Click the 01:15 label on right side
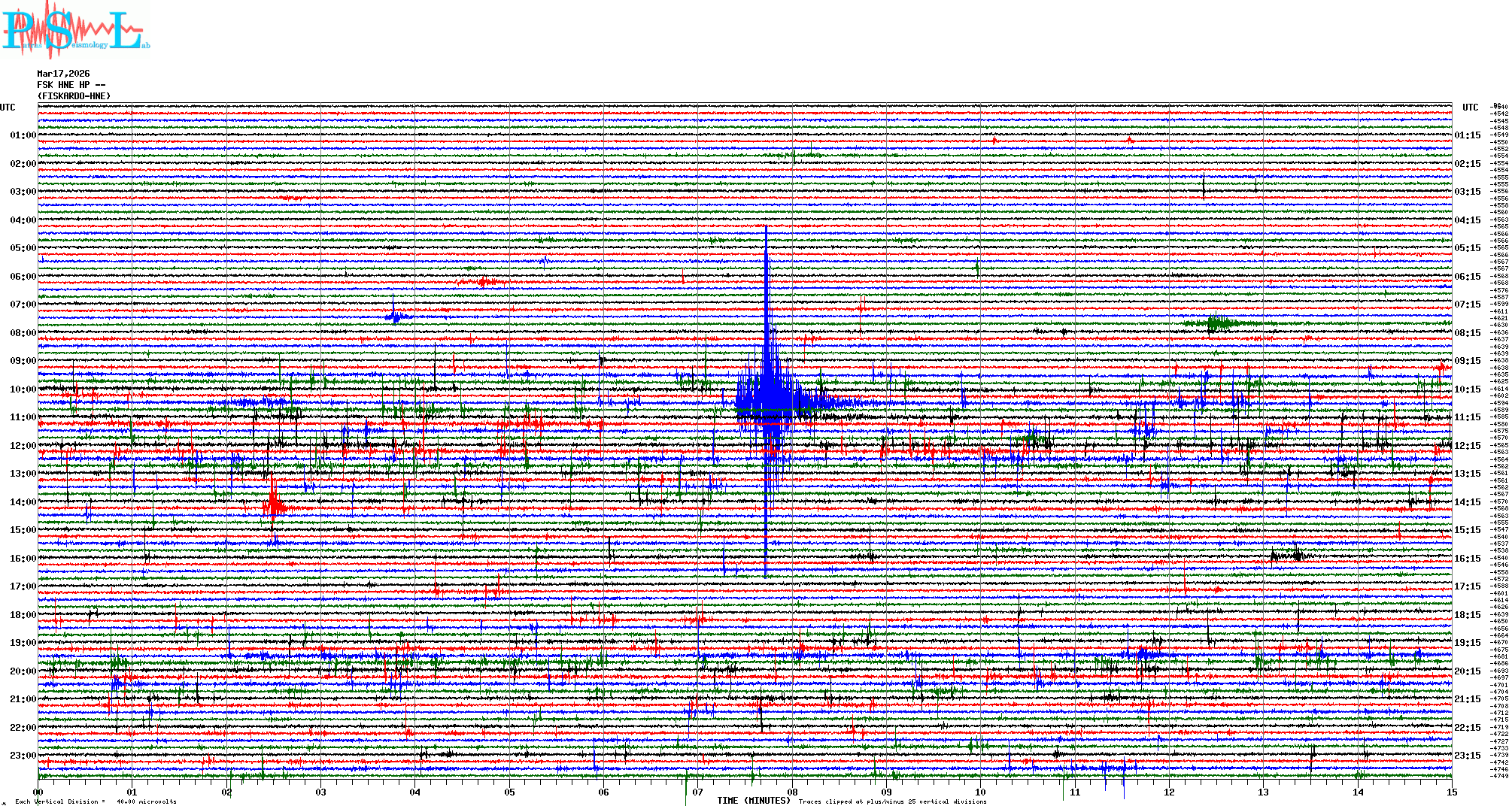1512x812 pixels. pyautogui.click(x=1467, y=136)
